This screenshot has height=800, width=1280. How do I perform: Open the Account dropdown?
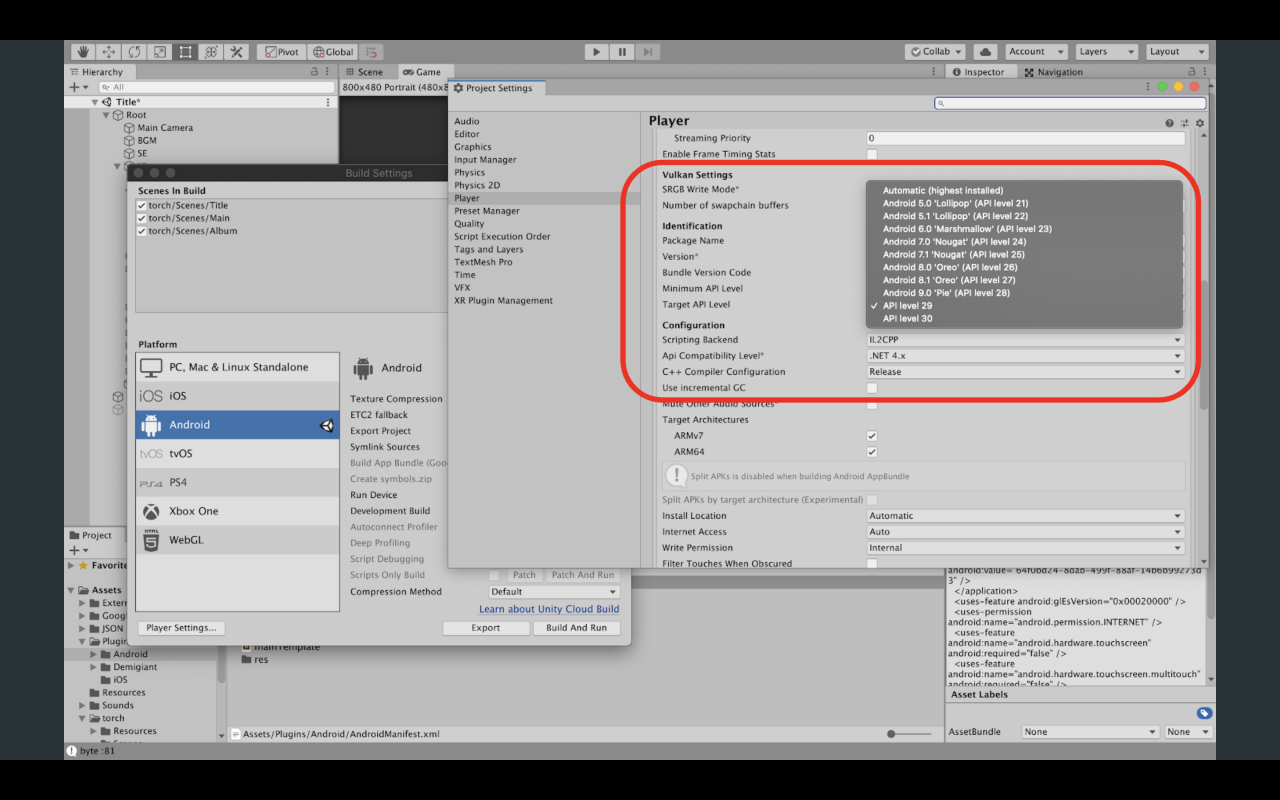coord(1035,52)
